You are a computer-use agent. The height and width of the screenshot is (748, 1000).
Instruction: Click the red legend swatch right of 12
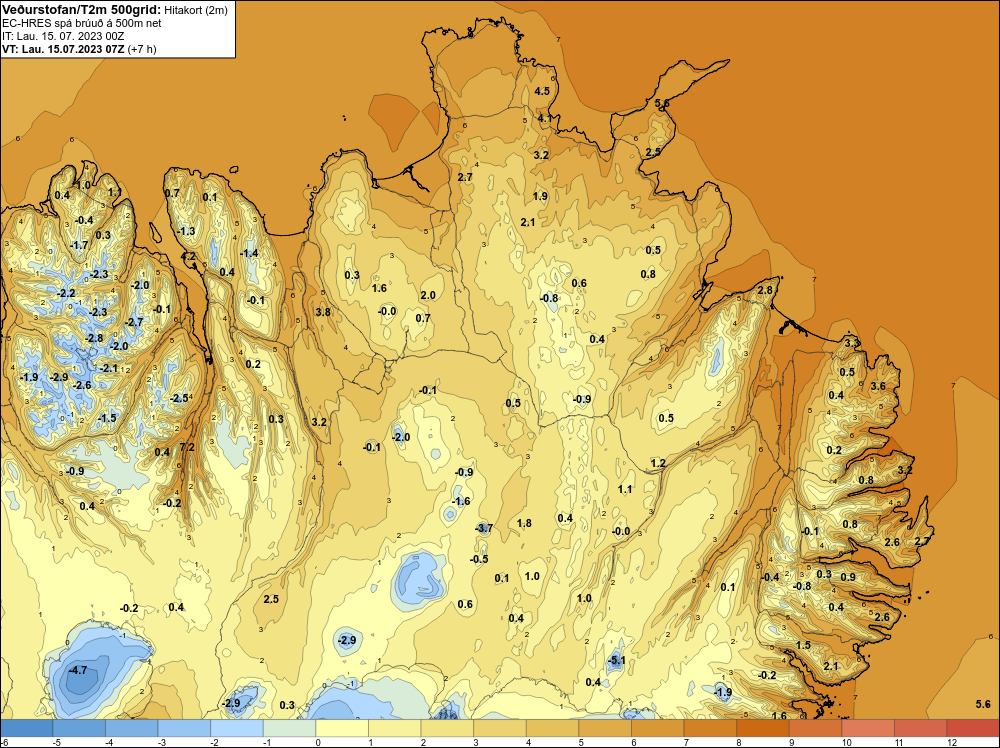click(x=973, y=728)
